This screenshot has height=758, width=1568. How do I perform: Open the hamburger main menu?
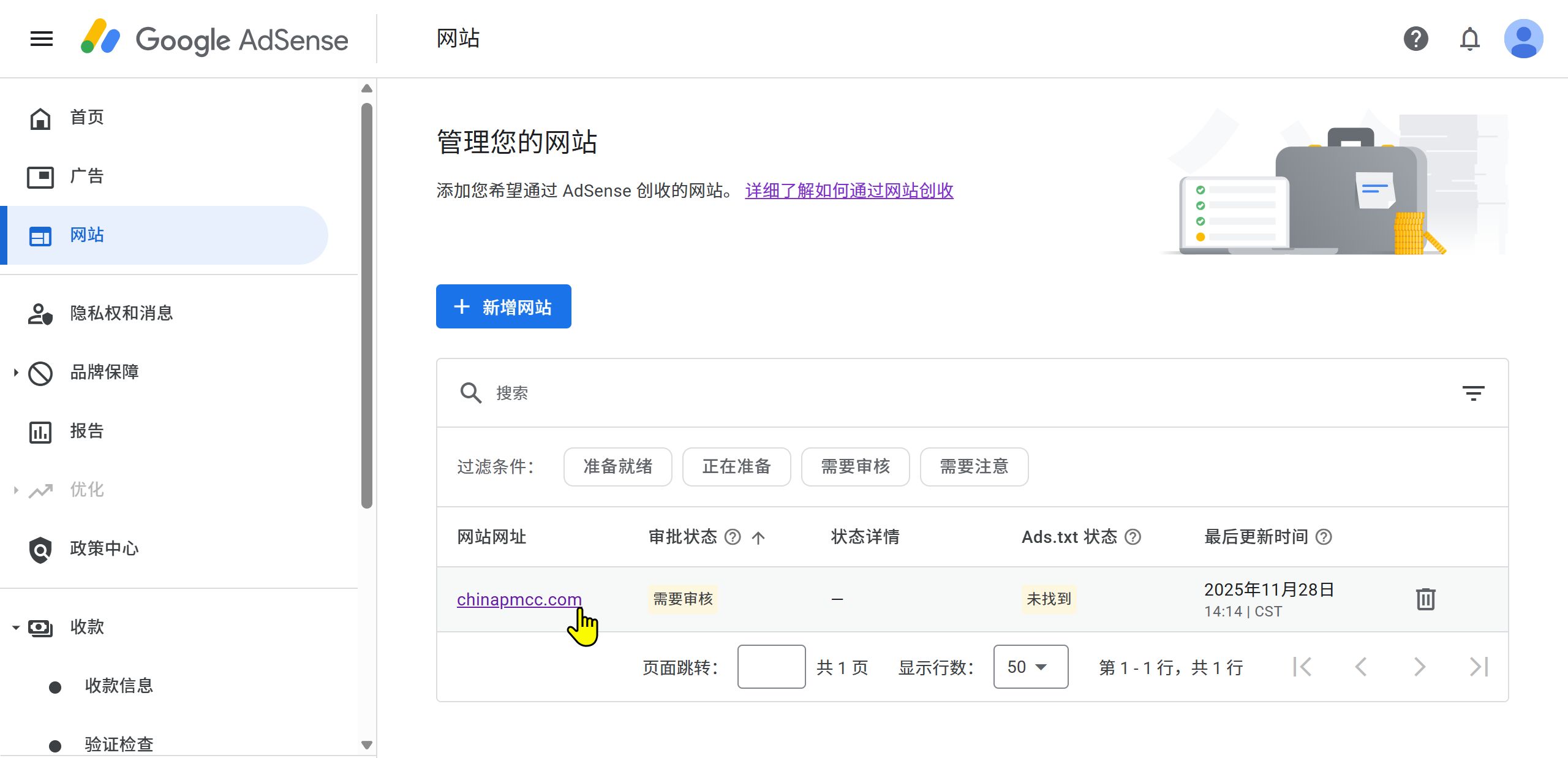(42, 39)
